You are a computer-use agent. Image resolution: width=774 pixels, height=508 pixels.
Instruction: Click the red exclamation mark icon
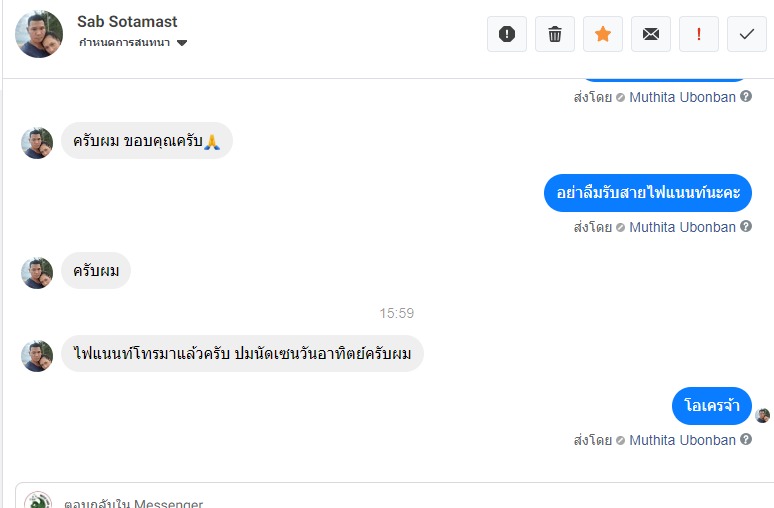coord(699,34)
